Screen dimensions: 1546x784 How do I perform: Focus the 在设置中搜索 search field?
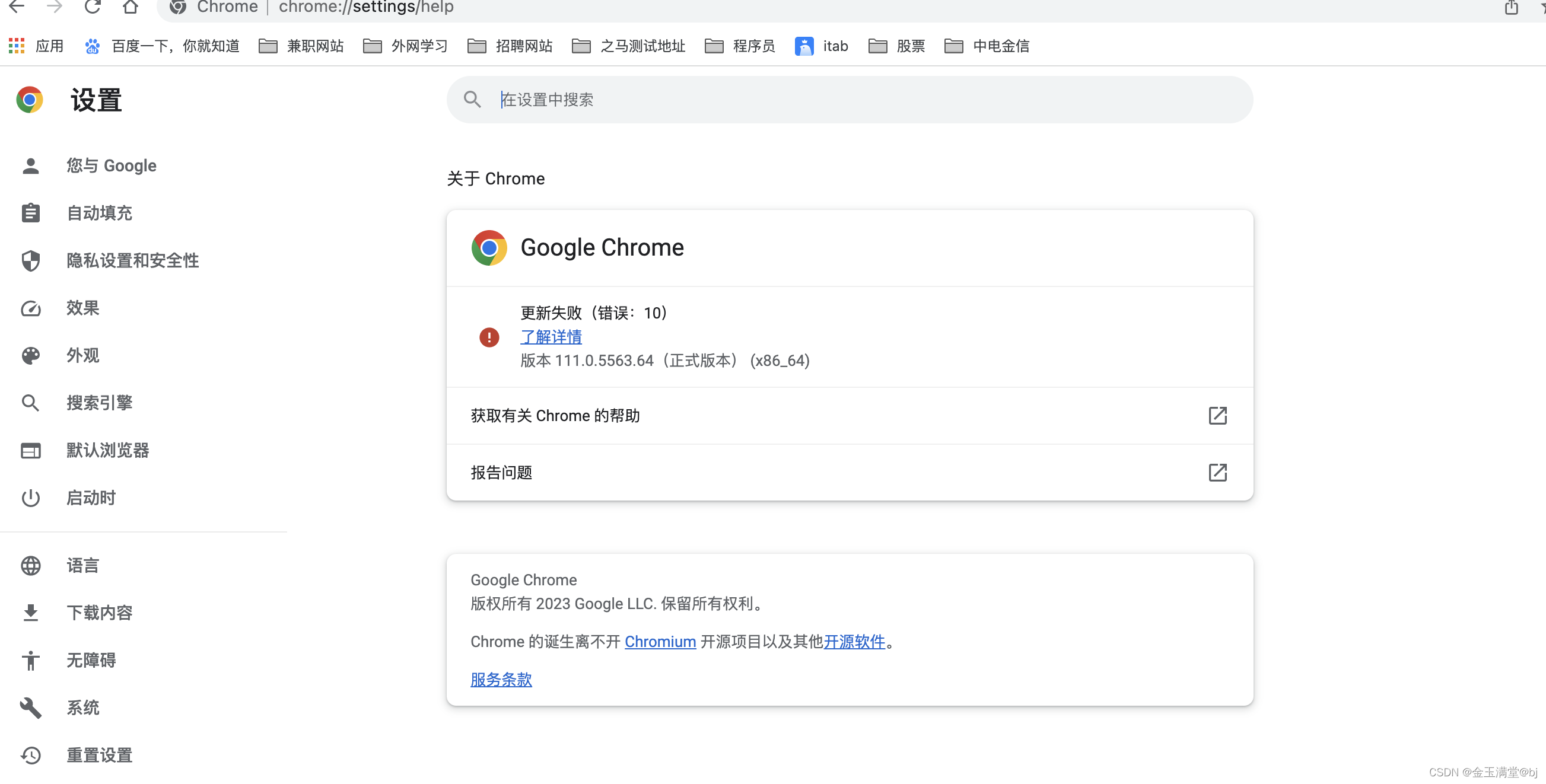pyautogui.click(x=849, y=100)
